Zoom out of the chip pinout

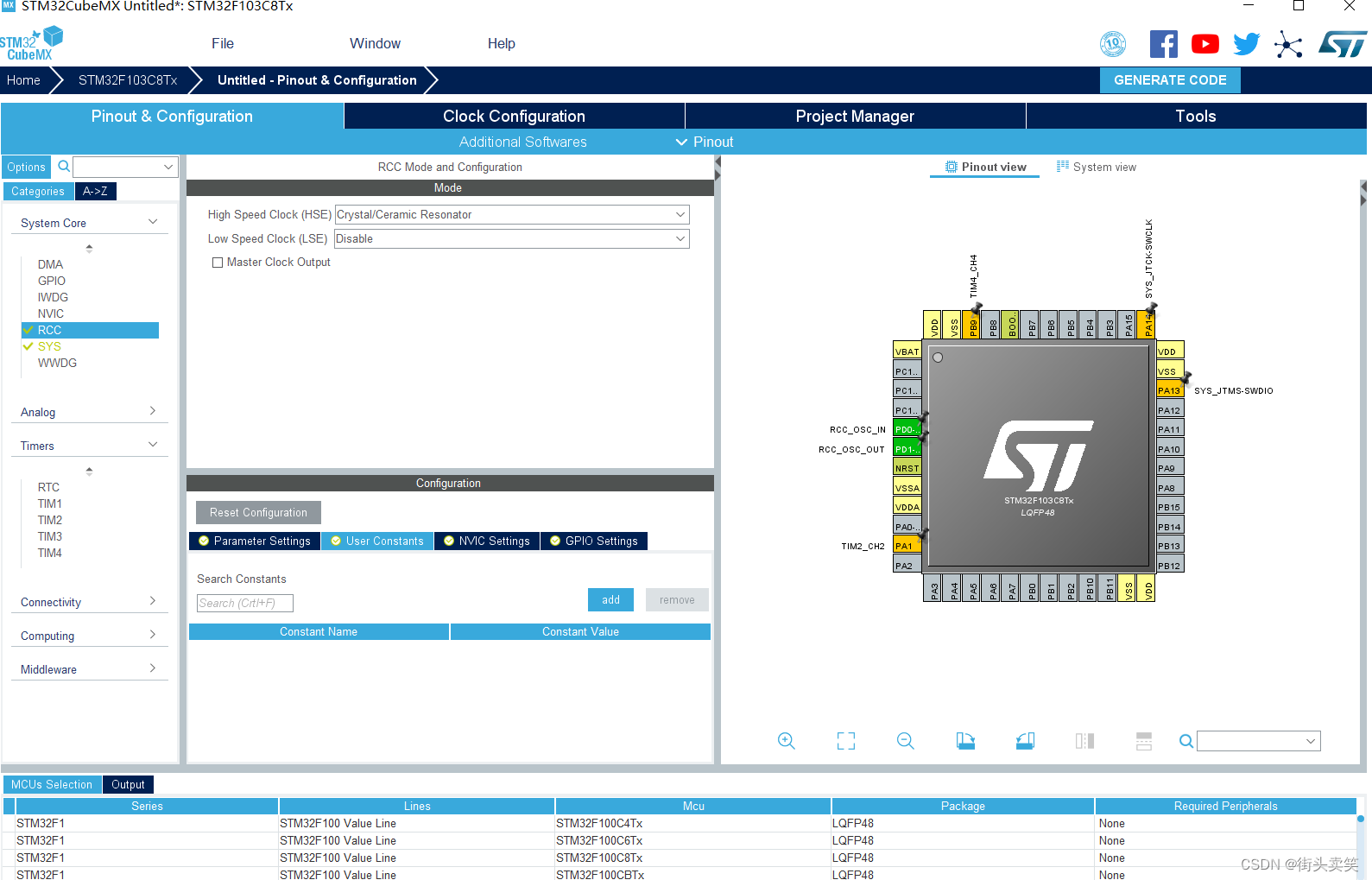pos(905,741)
